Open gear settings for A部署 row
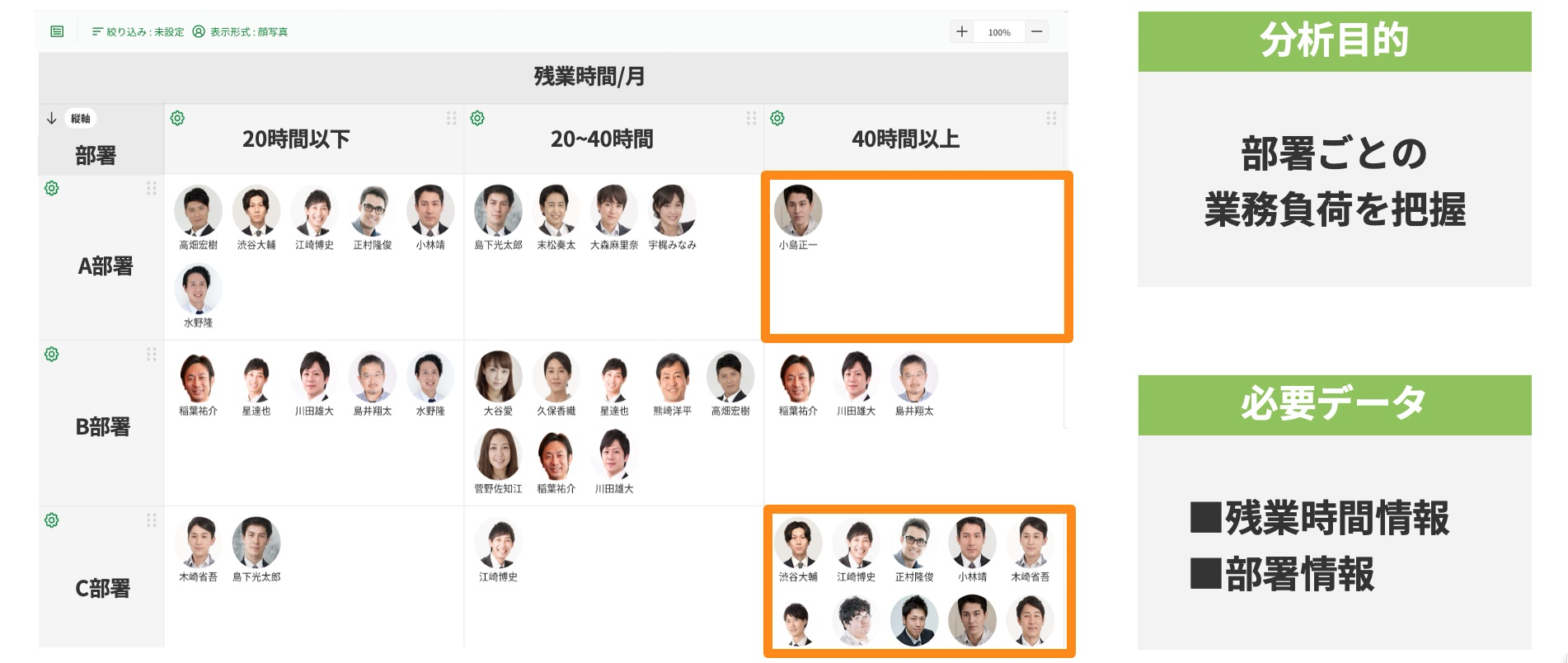Screen dimensions: 1568x663 [x=52, y=189]
